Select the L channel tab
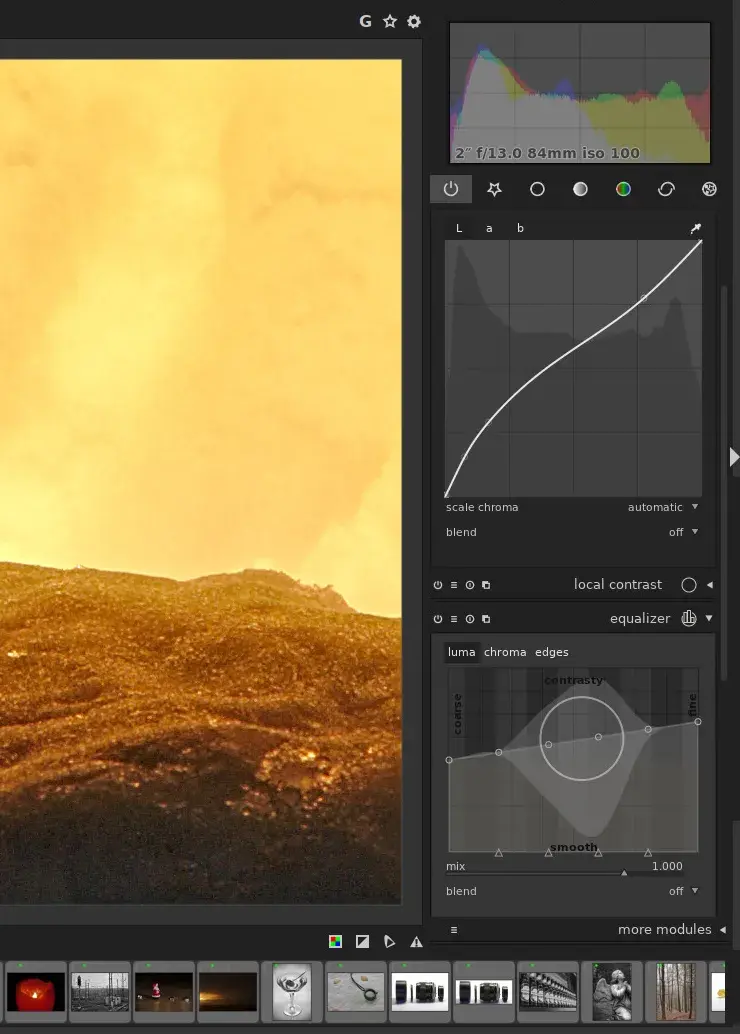 click(x=459, y=228)
